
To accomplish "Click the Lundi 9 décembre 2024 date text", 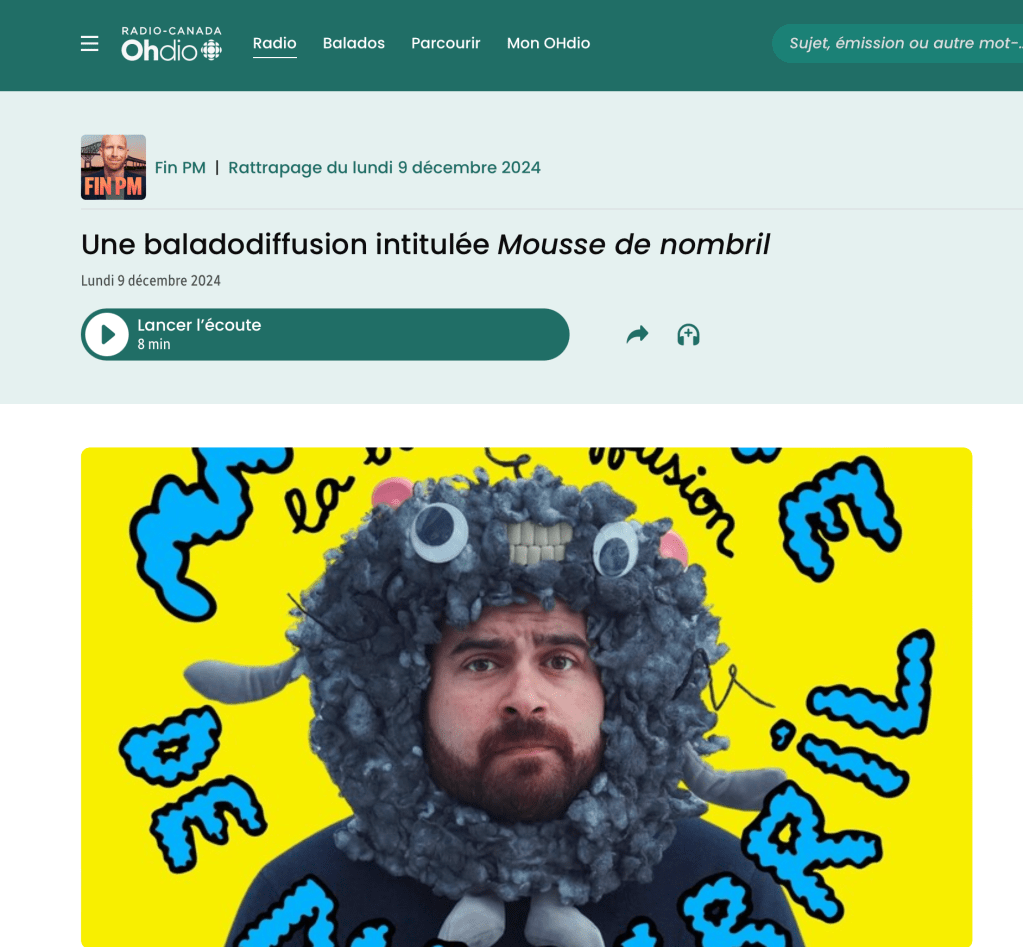I will point(151,280).
